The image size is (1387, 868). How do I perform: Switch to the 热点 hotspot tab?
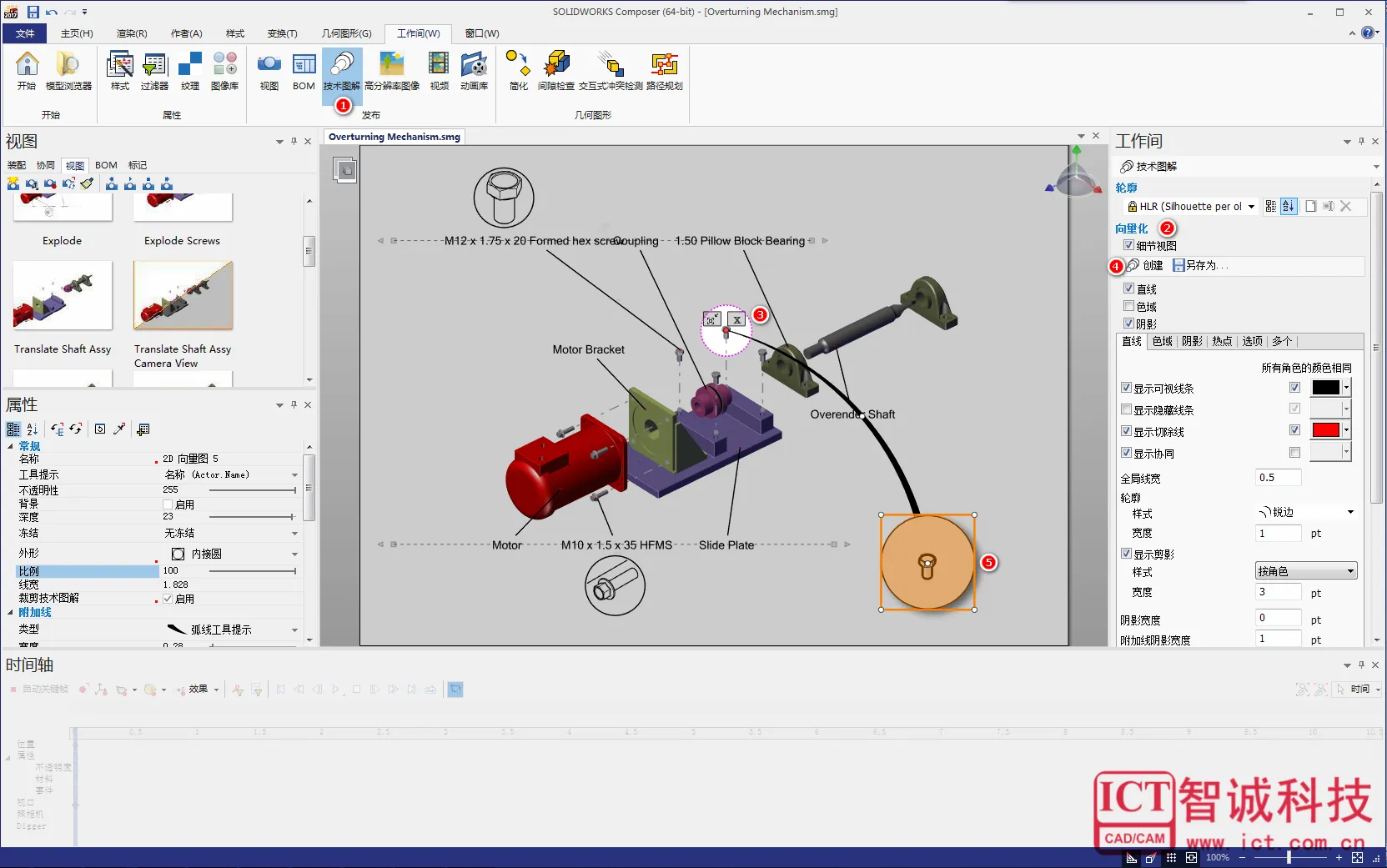pyautogui.click(x=1221, y=341)
